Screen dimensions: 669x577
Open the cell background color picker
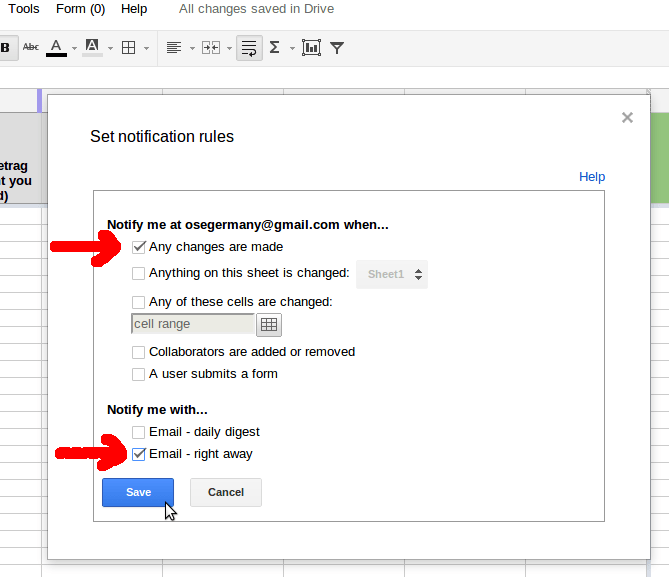point(92,47)
